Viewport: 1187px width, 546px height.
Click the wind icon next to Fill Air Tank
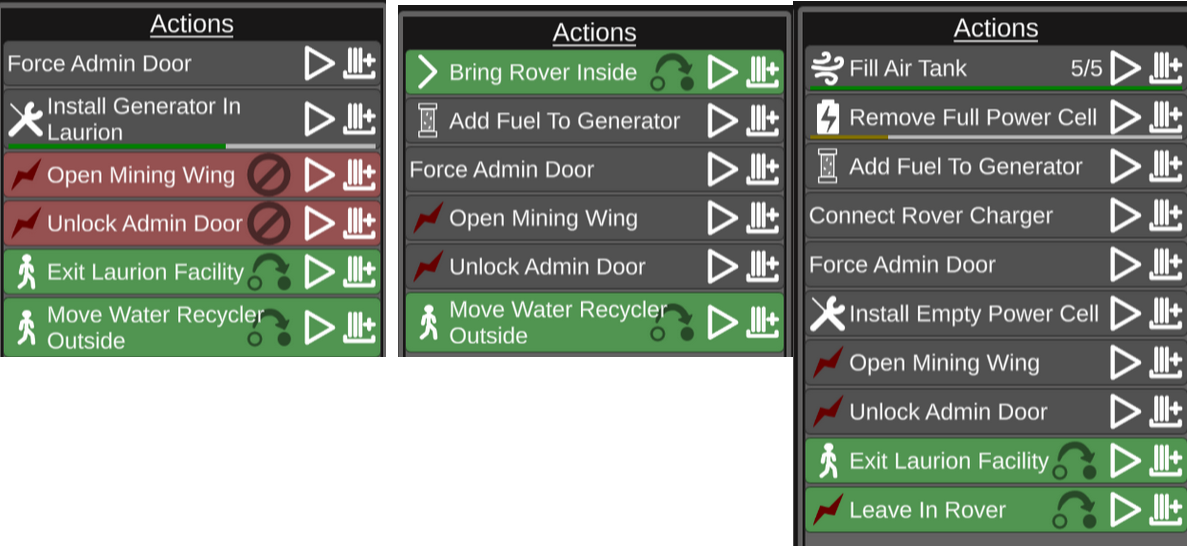pyautogui.click(x=827, y=68)
